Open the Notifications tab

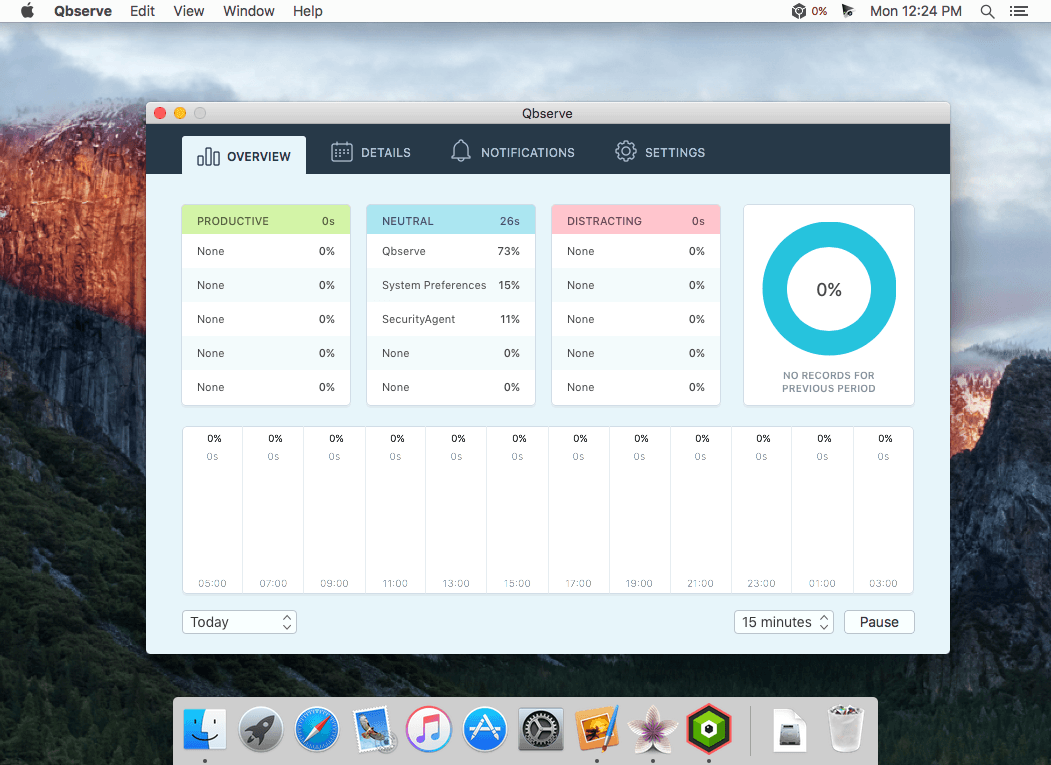pyautogui.click(x=513, y=153)
